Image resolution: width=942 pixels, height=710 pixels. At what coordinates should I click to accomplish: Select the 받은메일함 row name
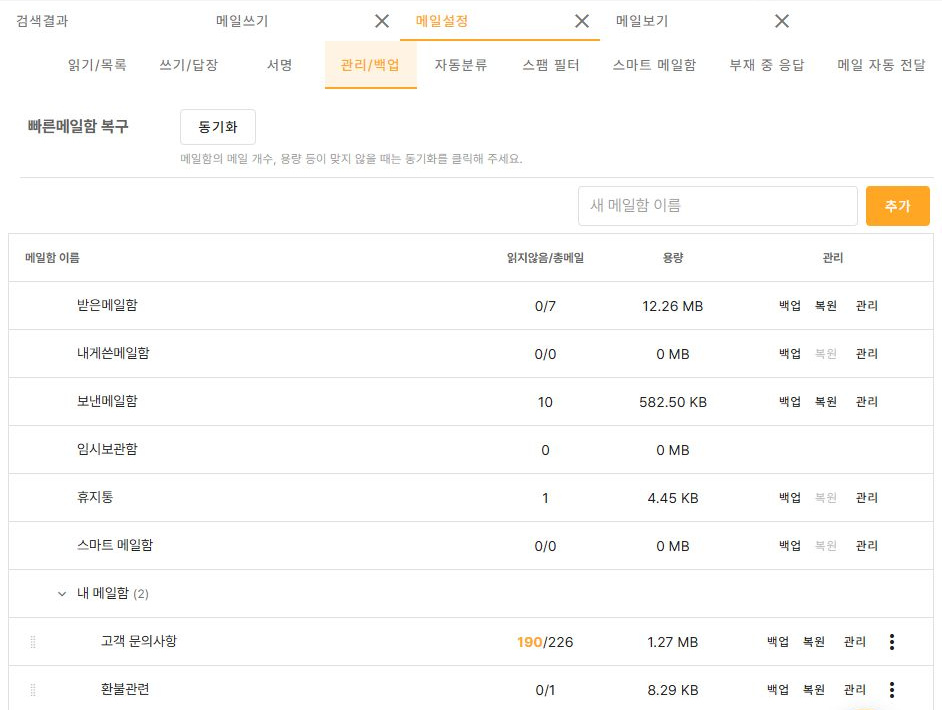pyautogui.click(x=107, y=305)
